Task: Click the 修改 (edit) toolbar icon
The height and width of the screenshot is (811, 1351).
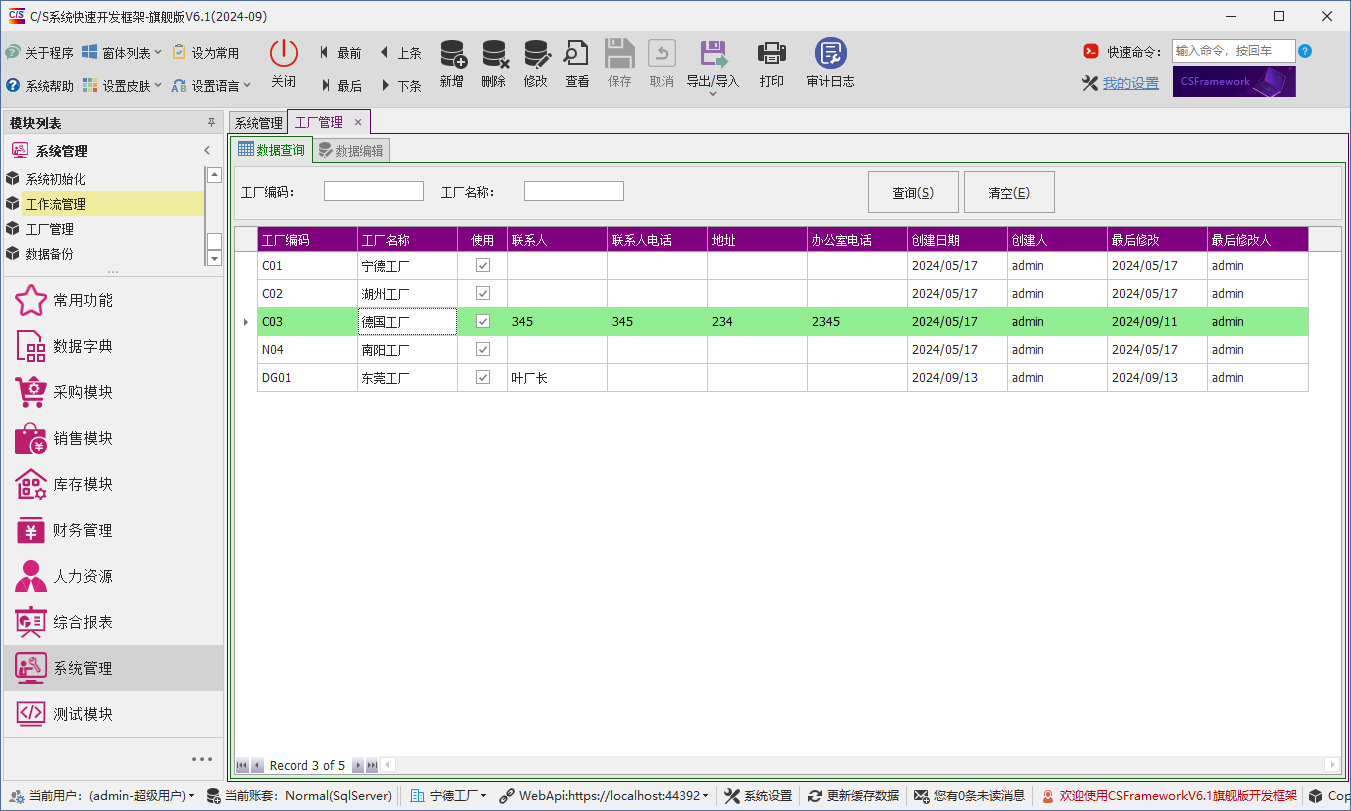Action: pos(536,64)
